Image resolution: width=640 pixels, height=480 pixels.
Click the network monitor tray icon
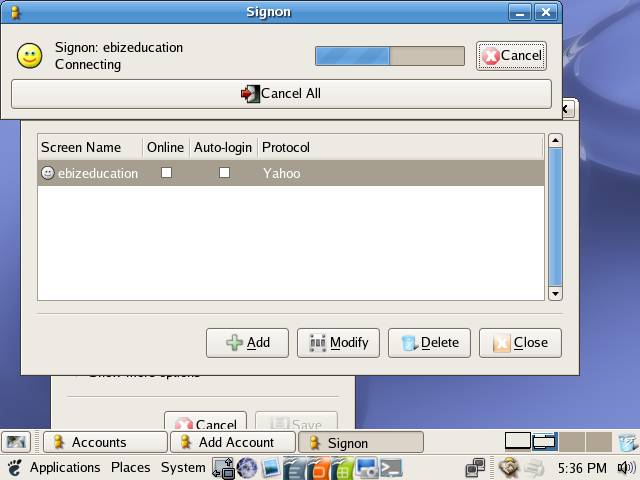pos(475,467)
